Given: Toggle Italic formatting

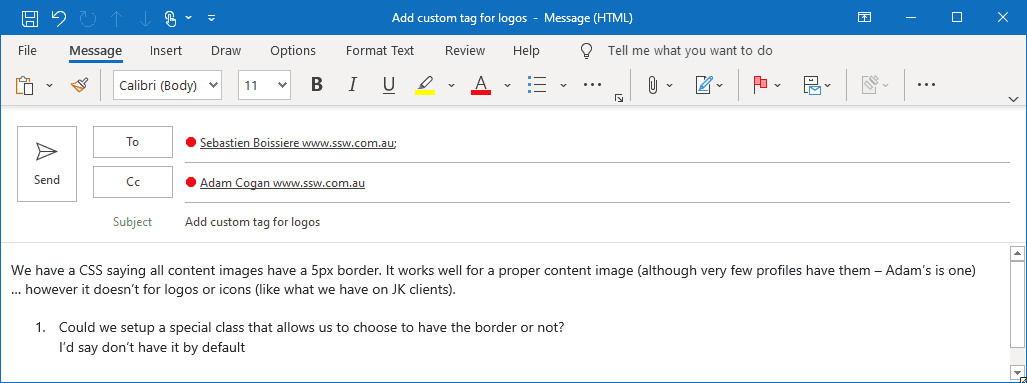Looking at the screenshot, I should coord(353,84).
